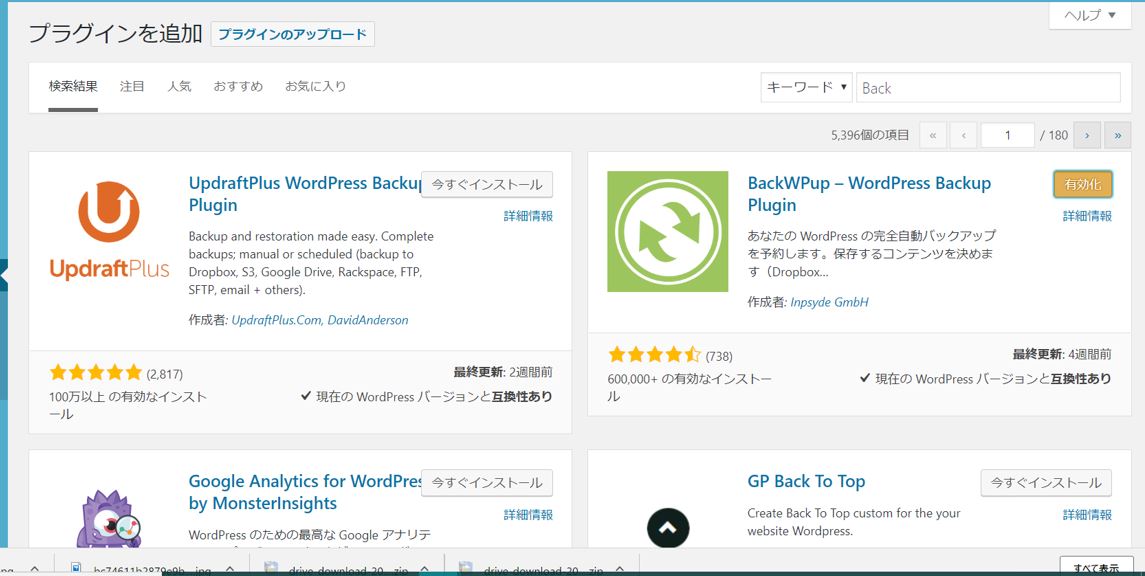1145x576 pixels.
Task: Click author link DavidAnderson
Action: 368,320
